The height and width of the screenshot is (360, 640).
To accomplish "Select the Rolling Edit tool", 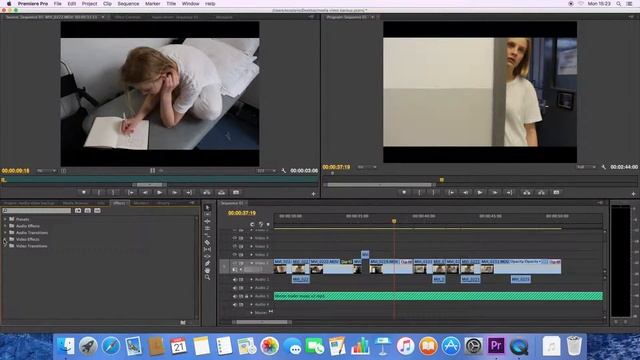I will (x=207, y=229).
